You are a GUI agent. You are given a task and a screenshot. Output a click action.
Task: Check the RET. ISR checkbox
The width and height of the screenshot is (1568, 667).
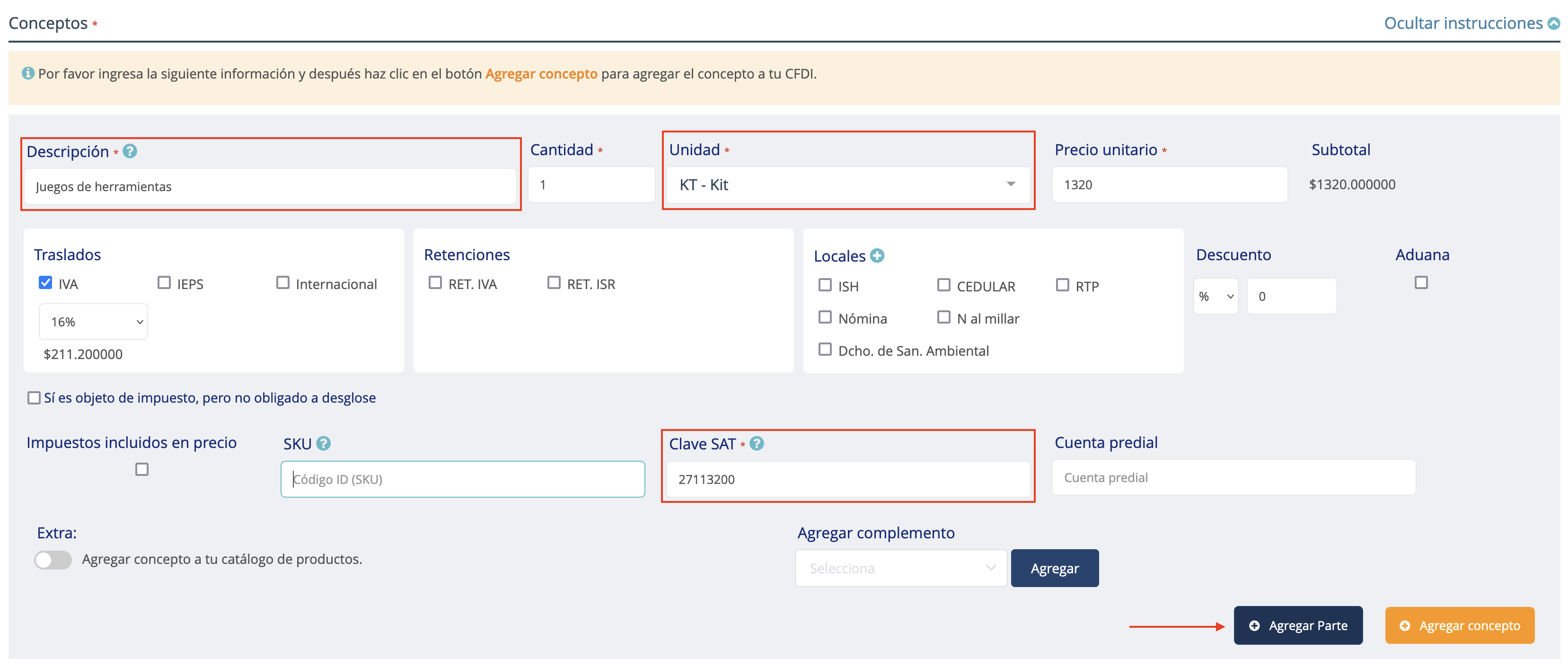pyautogui.click(x=554, y=282)
